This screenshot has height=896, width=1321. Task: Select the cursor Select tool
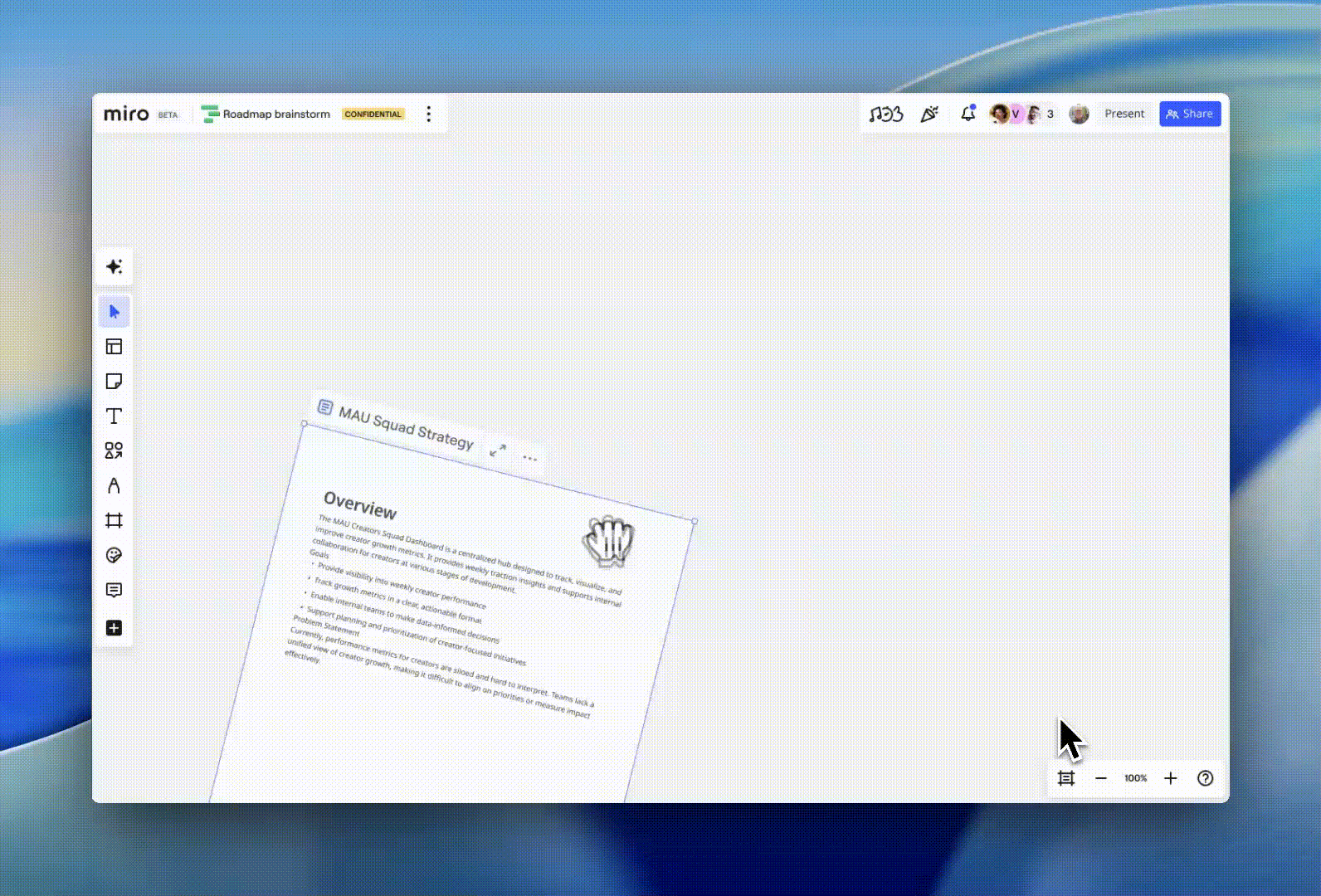click(114, 312)
